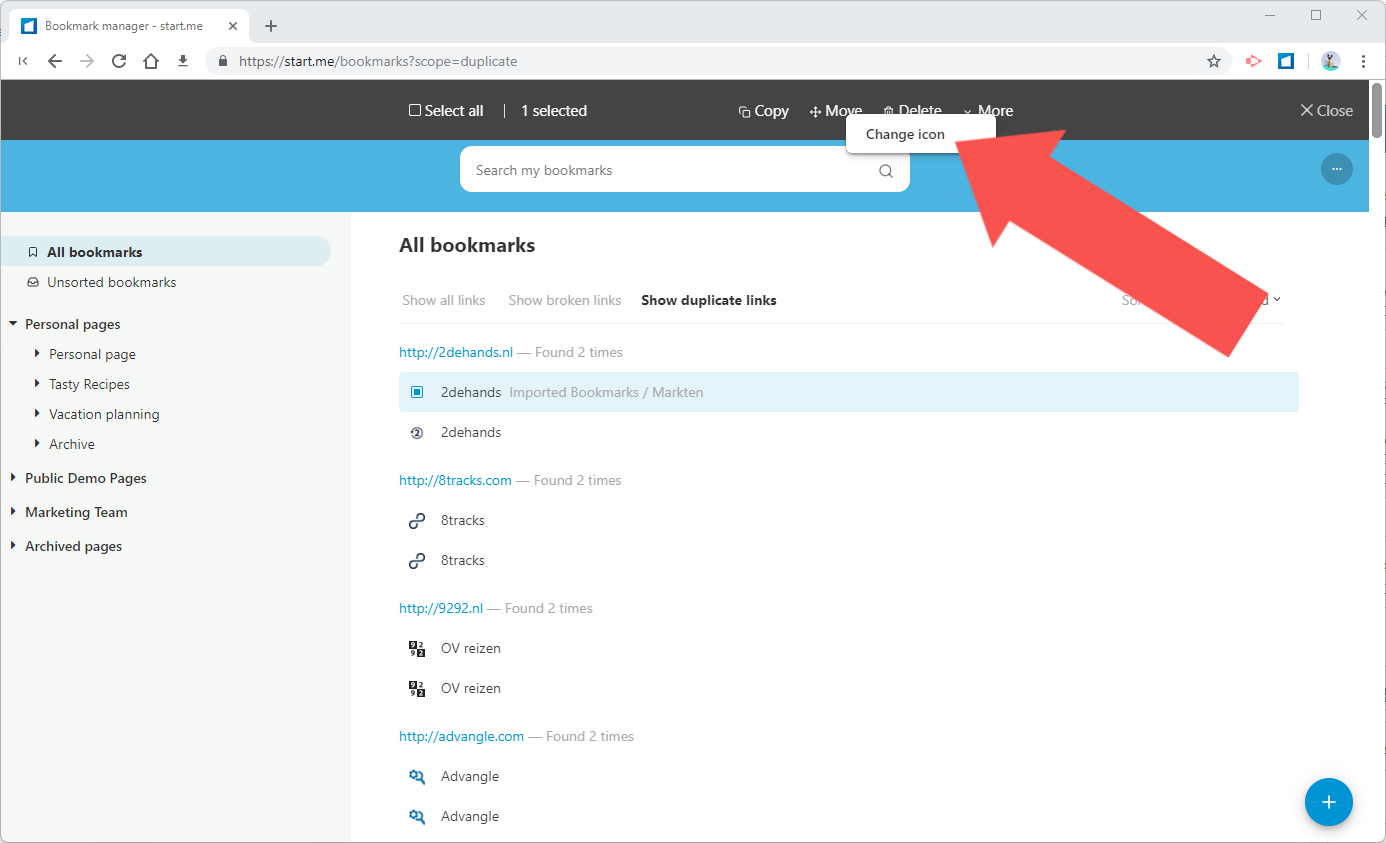Image resolution: width=1386 pixels, height=843 pixels.
Task: Click the search magnifier icon in bookmarks search
Action: (886, 171)
